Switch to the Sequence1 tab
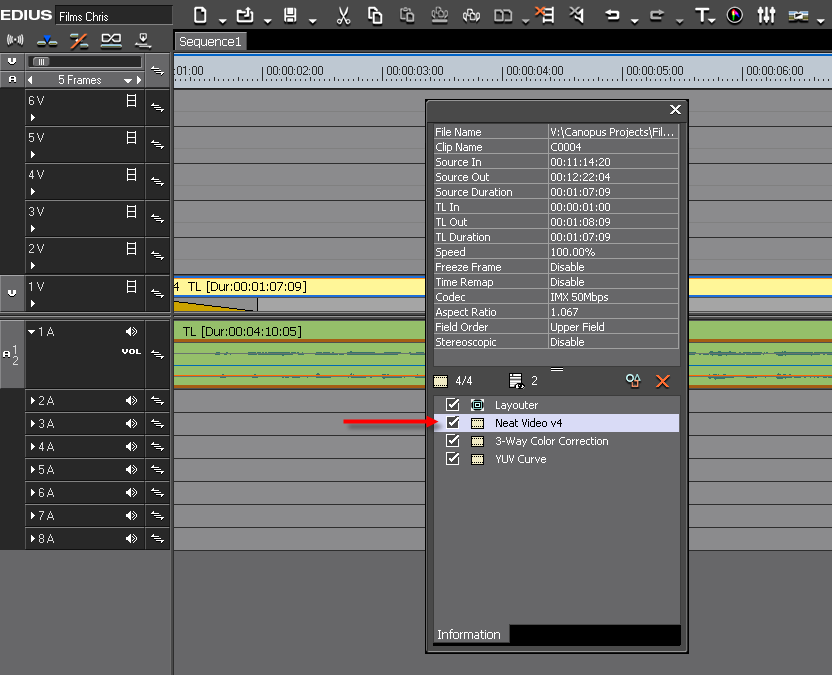The image size is (832, 675). [210, 42]
